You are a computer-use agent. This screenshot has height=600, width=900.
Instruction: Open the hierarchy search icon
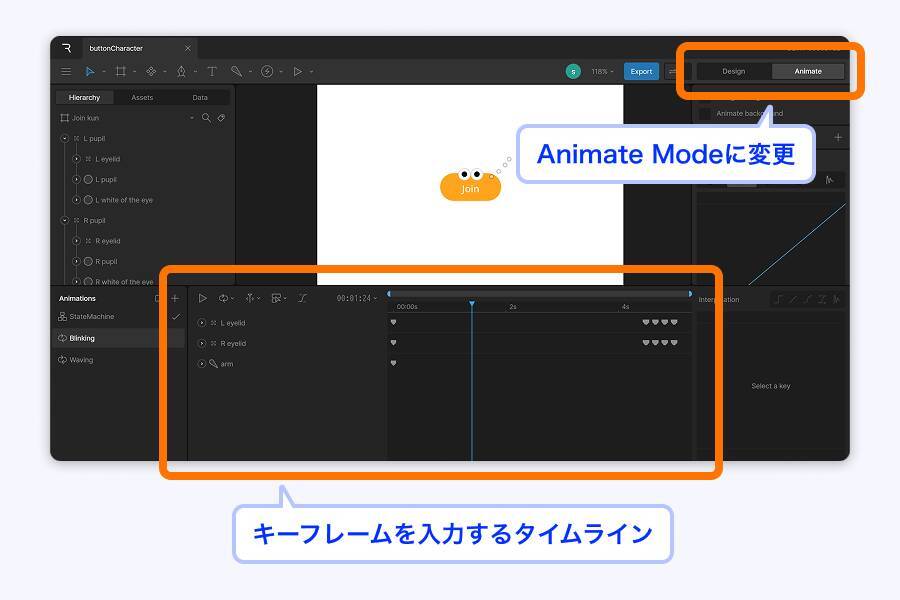(207, 118)
